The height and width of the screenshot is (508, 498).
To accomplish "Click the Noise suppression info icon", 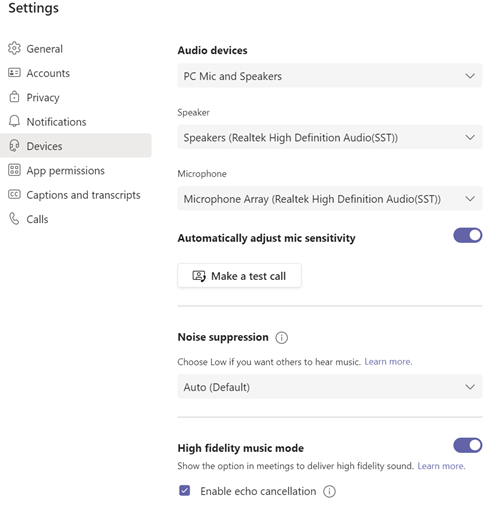I will [x=281, y=338].
